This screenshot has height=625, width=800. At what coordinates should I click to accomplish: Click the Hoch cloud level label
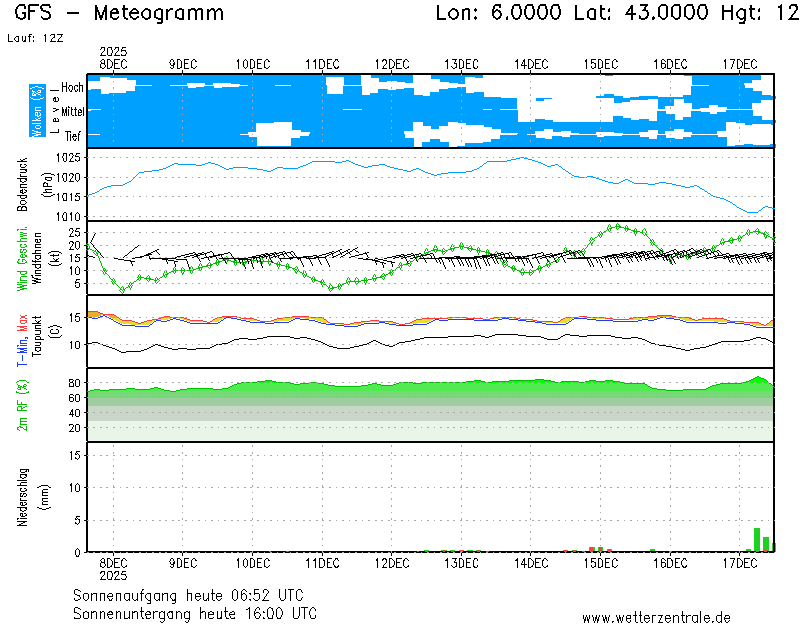tap(72, 88)
